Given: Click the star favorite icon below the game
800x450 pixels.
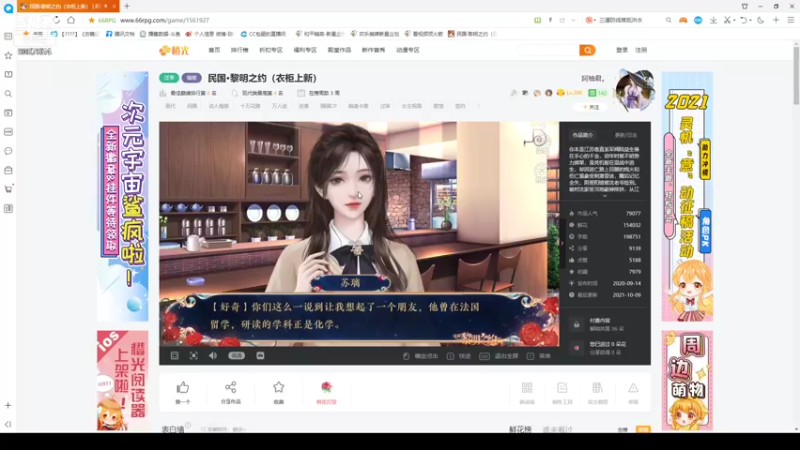Looking at the screenshot, I should pos(279,387).
